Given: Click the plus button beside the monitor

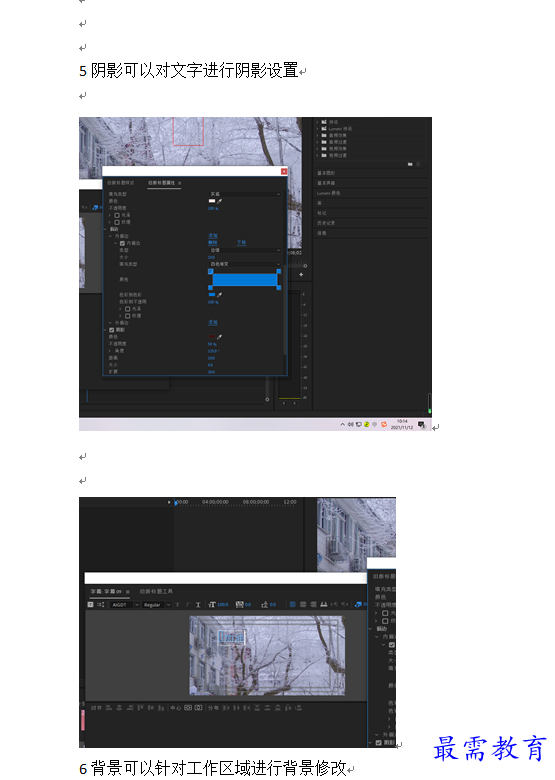Looking at the screenshot, I should (301, 274).
